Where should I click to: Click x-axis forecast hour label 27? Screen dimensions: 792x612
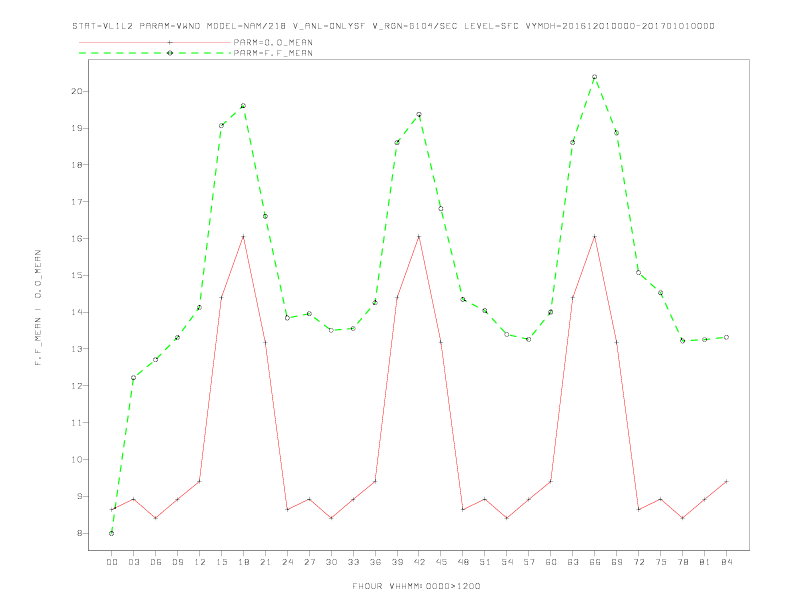point(309,562)
